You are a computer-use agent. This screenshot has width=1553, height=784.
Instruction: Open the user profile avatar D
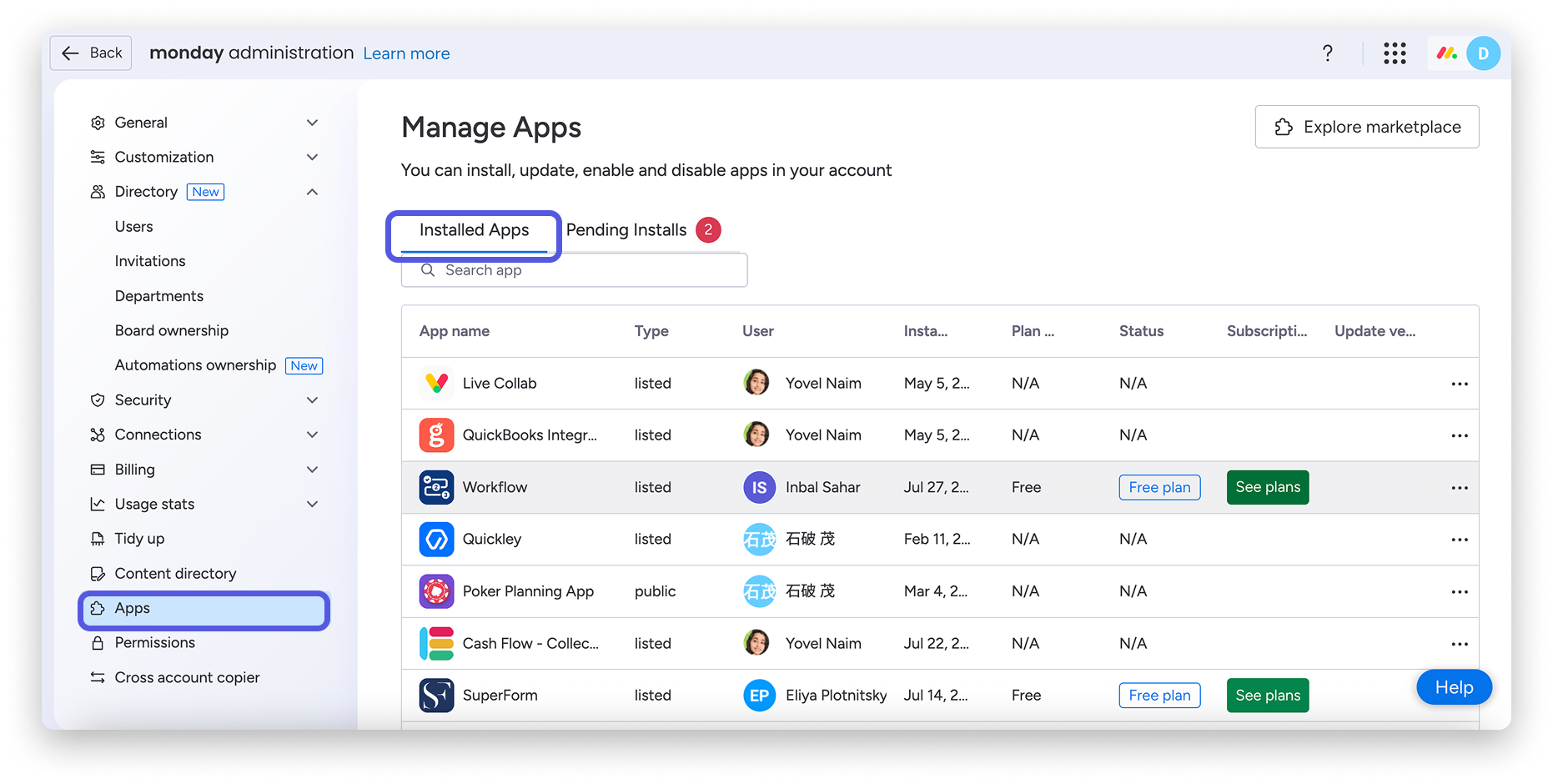1483,53
